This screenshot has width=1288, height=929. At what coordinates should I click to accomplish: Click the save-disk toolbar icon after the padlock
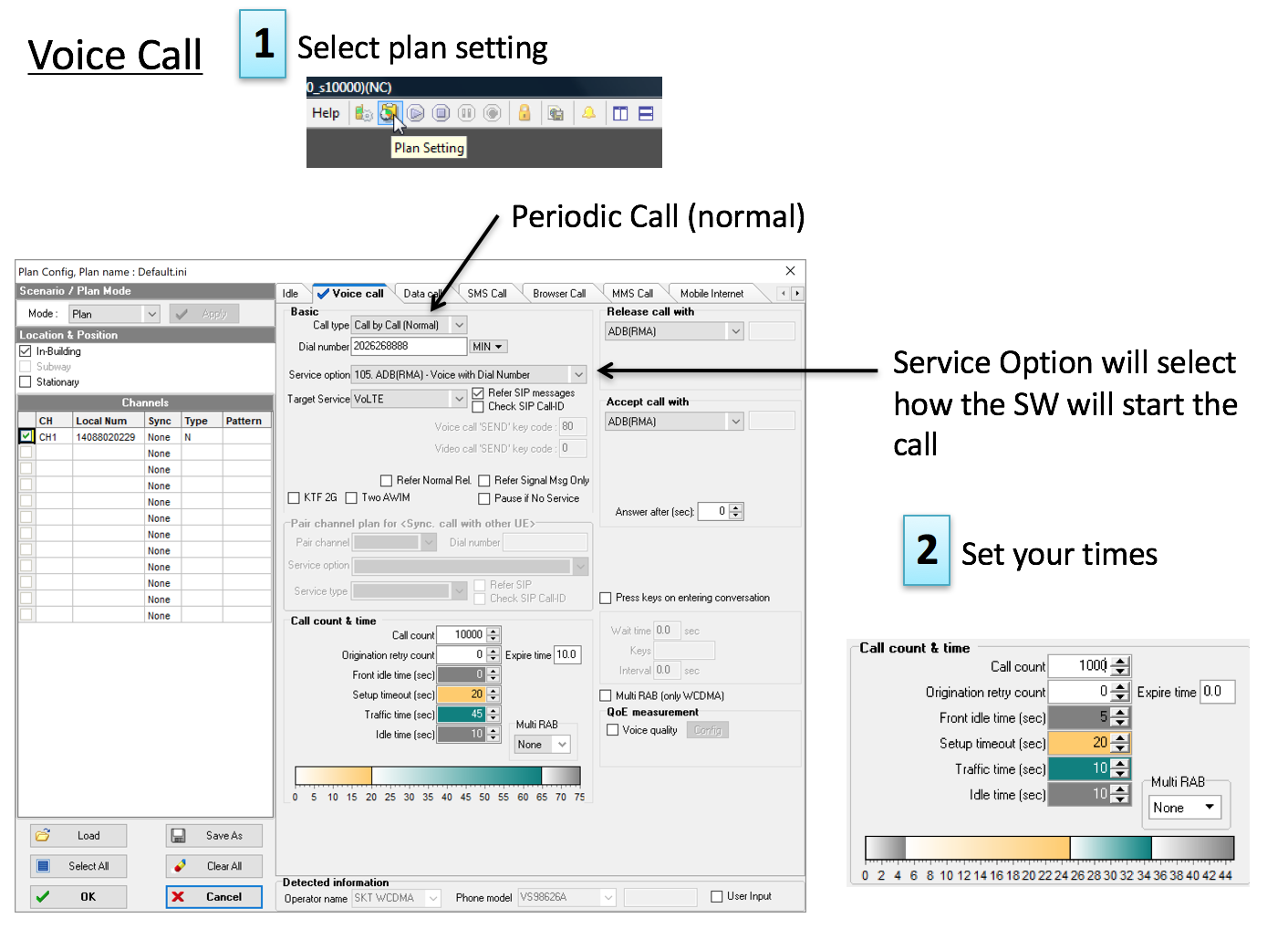click(x=556, y=113)
